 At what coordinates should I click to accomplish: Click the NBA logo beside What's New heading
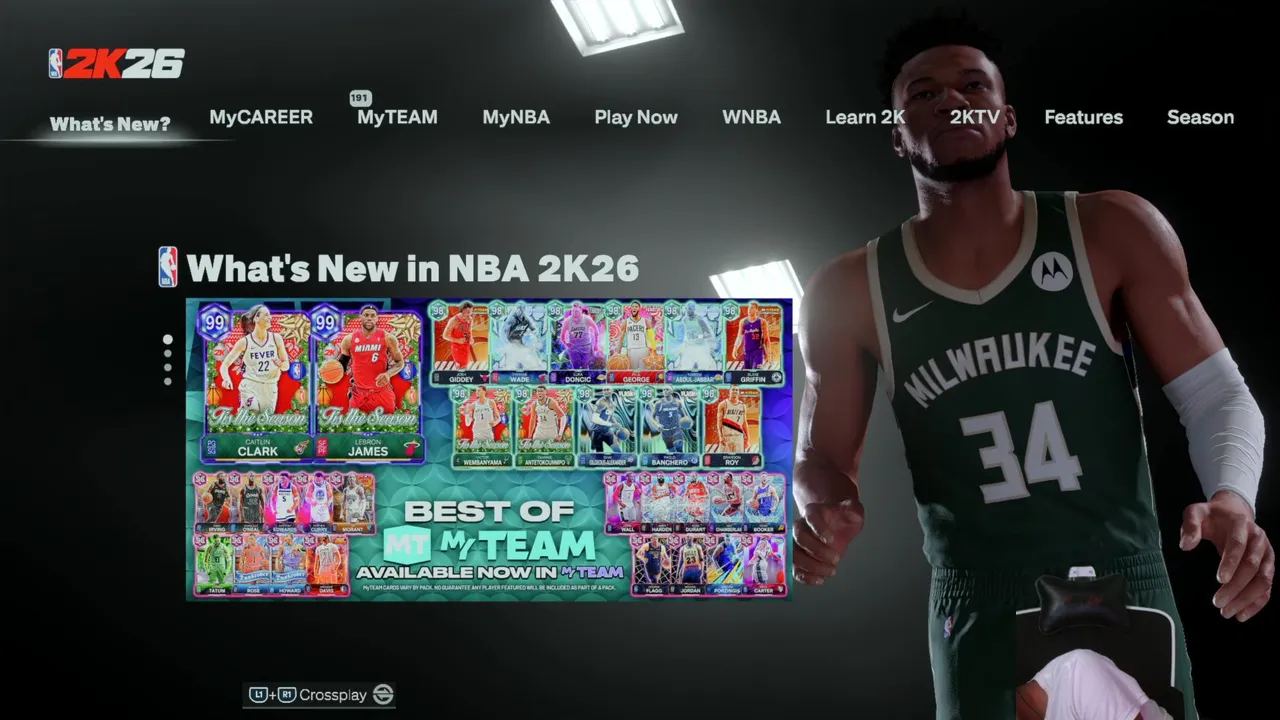click(x=168, y=268)
